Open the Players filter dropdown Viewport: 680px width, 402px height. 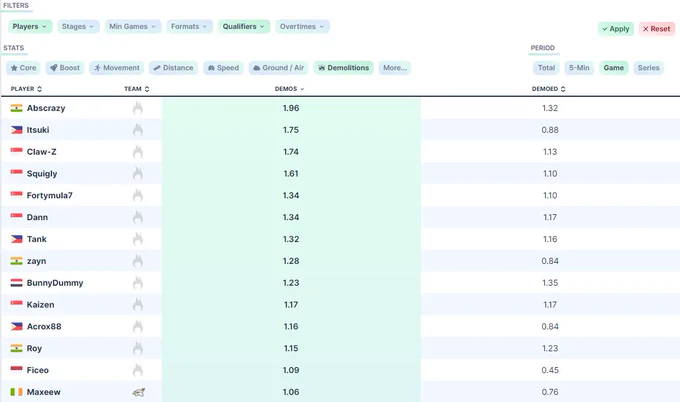click(29, 26)
